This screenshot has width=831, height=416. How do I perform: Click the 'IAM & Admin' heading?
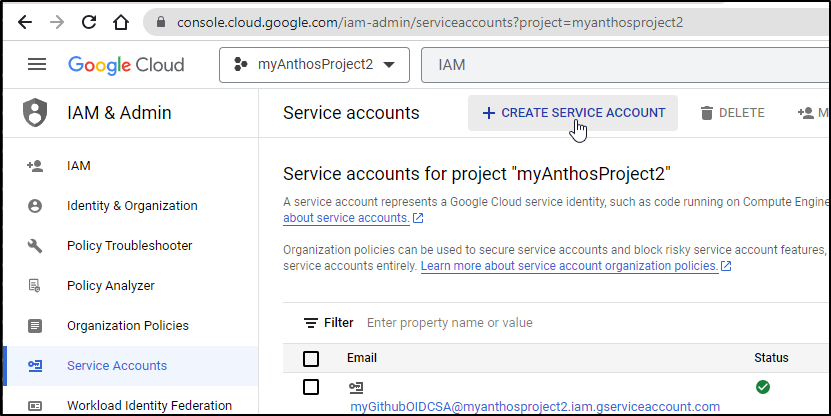119,113
